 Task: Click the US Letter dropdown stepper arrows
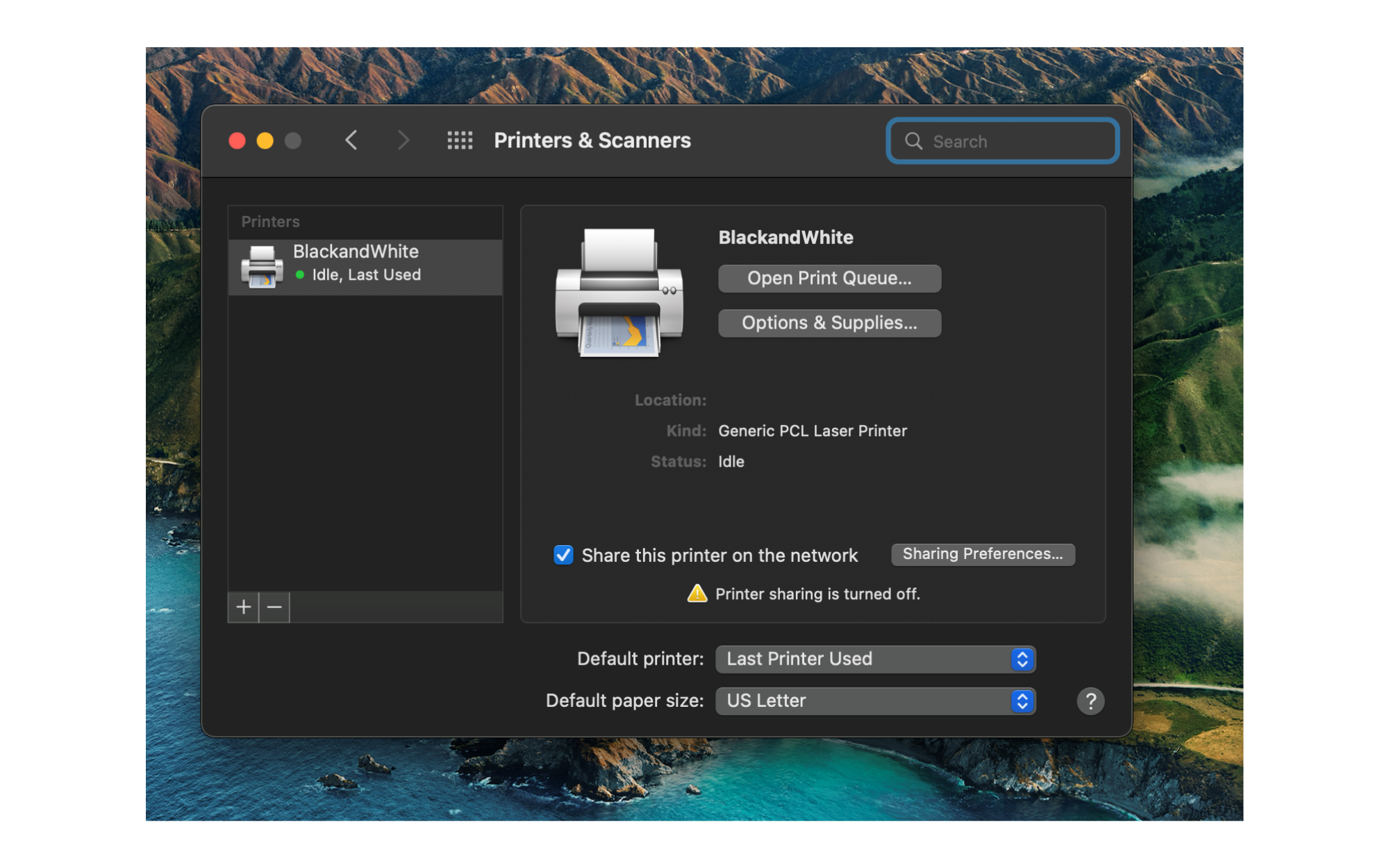pyautogui.click(x=1021, y=701)
